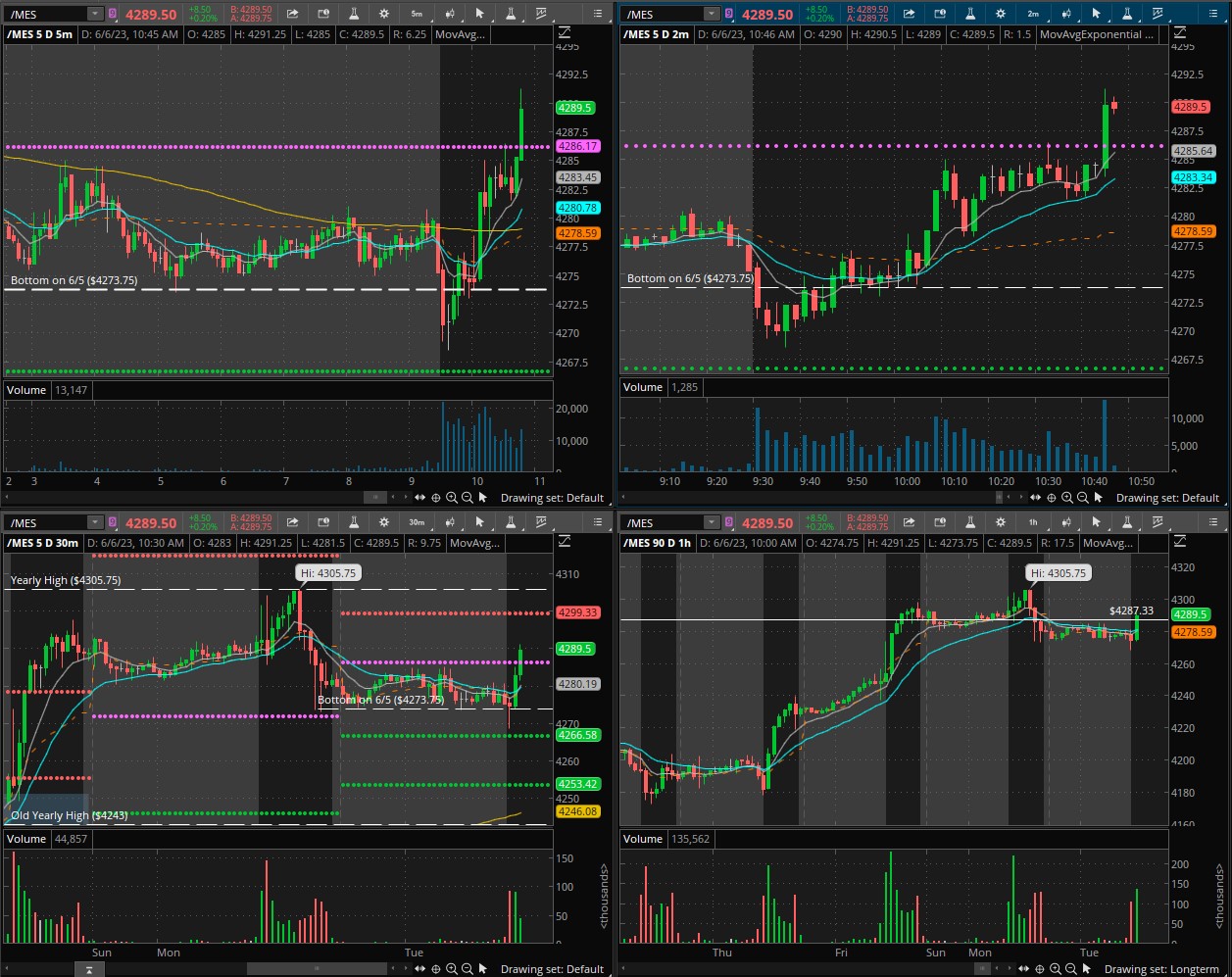
Task: Expand symbol dropdown in 5m chart
Action: 94,14
